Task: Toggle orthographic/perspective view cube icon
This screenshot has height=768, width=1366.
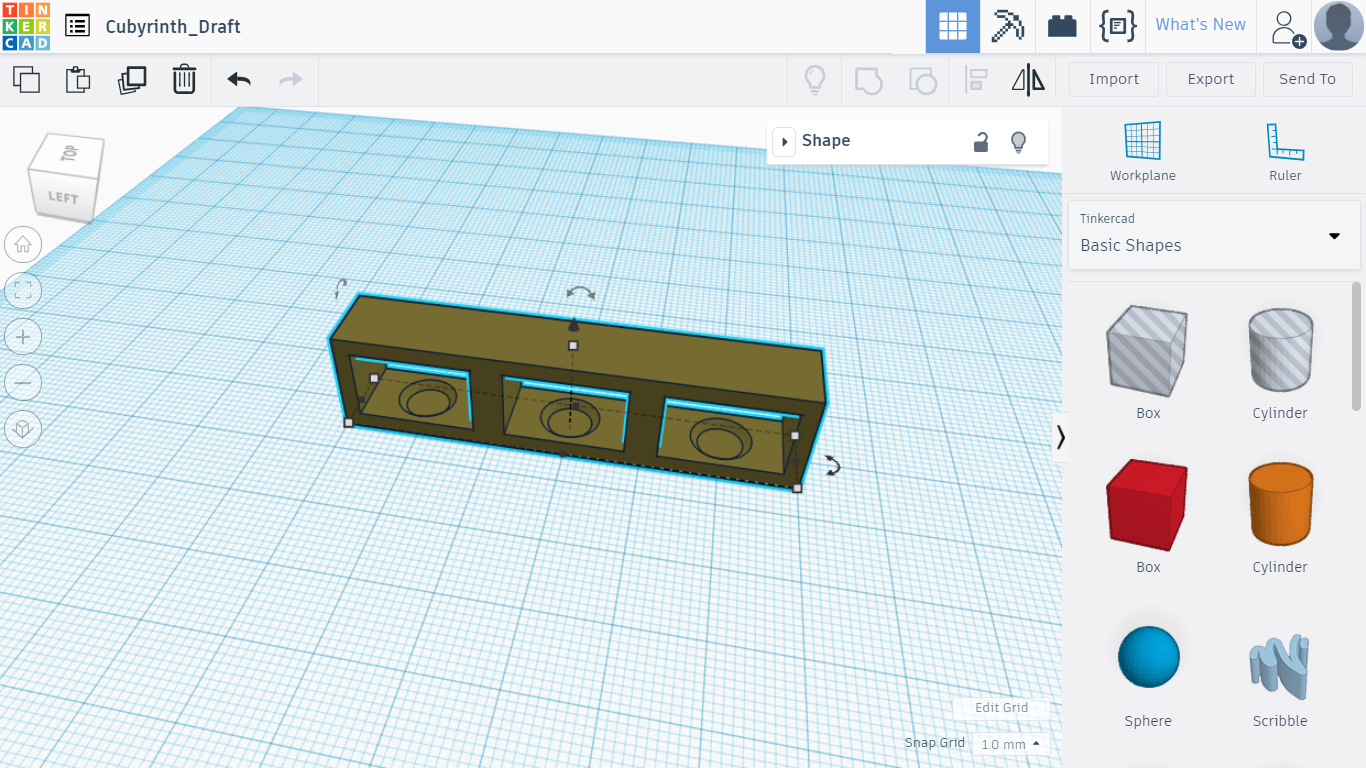Action: pos(23,430)
